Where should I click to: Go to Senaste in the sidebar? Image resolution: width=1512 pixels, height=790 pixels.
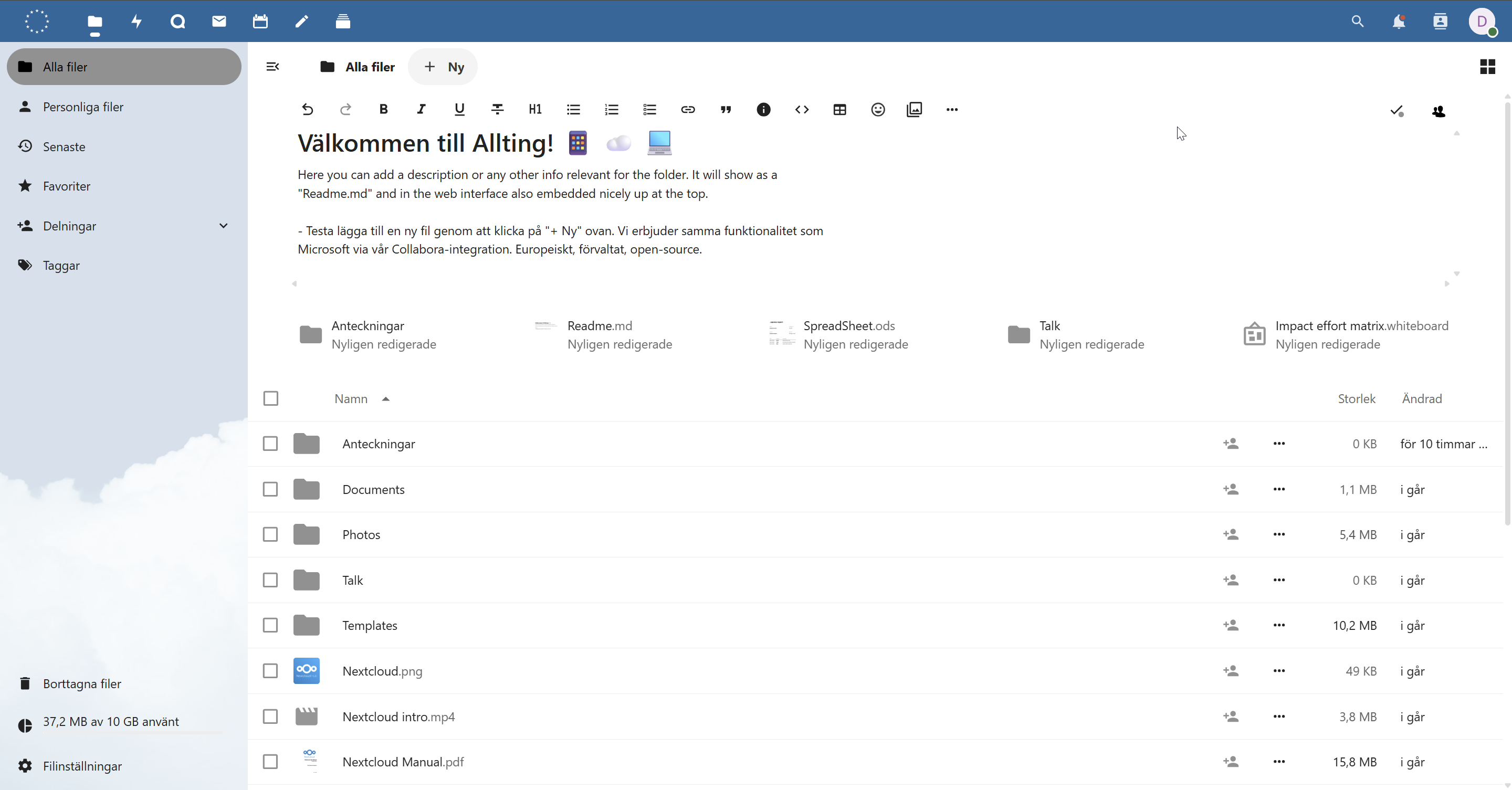pos(64,147)
